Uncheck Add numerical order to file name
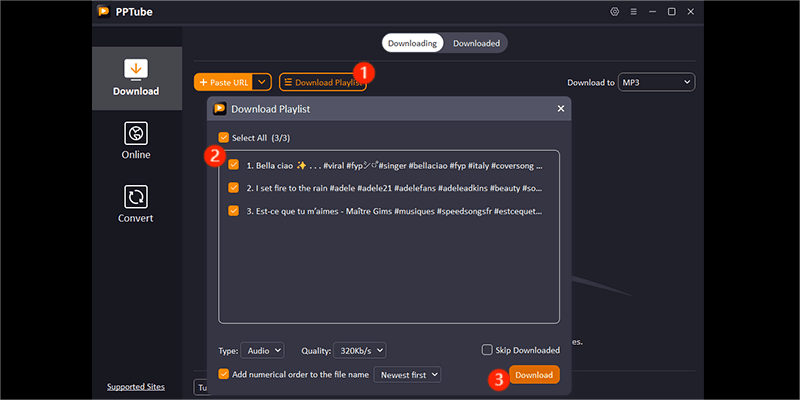The height and width of the screenshot is (400, 800). [x=224, y=374]
